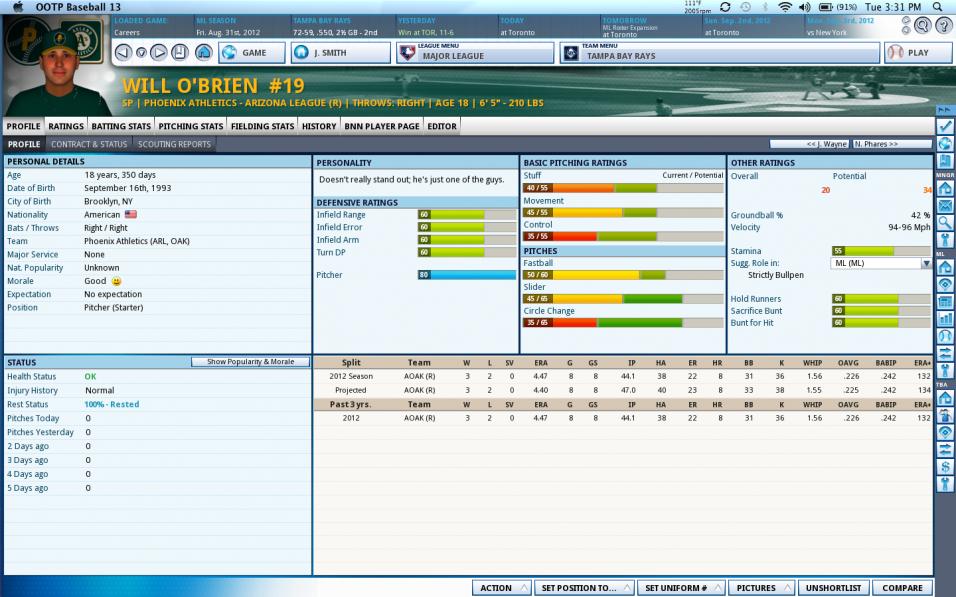Screen dimensions: 956x597
Task: Collapse the right sidebar with double-arrow
Action: (944, 110)
